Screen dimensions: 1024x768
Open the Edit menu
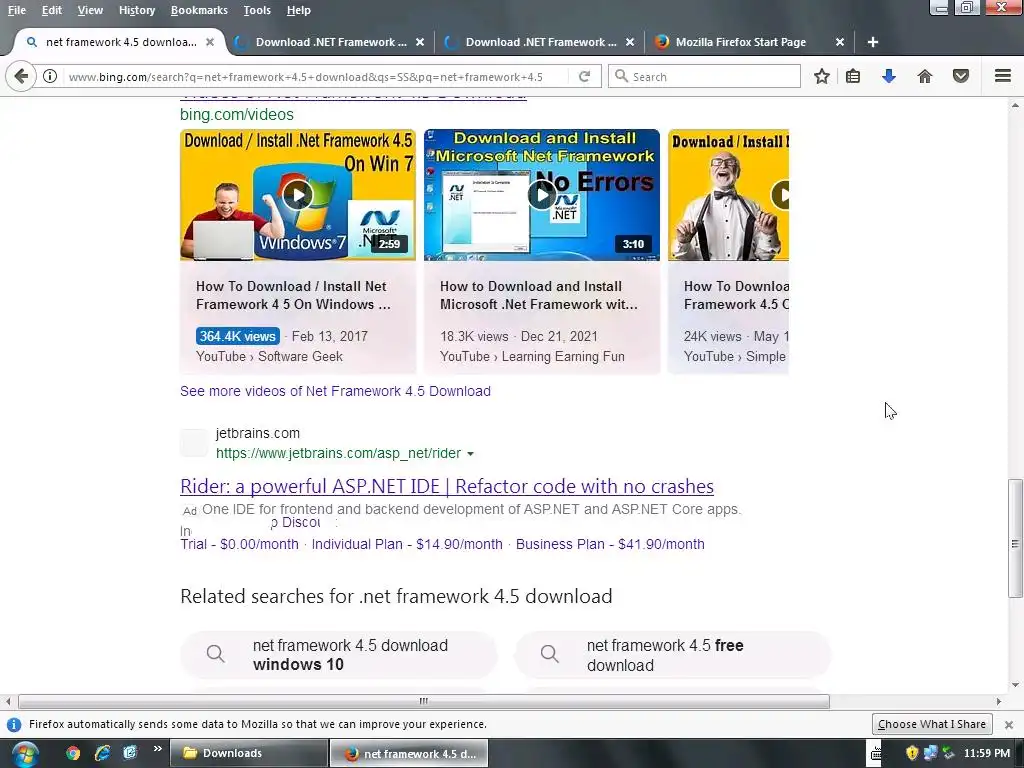coord(52,10)
